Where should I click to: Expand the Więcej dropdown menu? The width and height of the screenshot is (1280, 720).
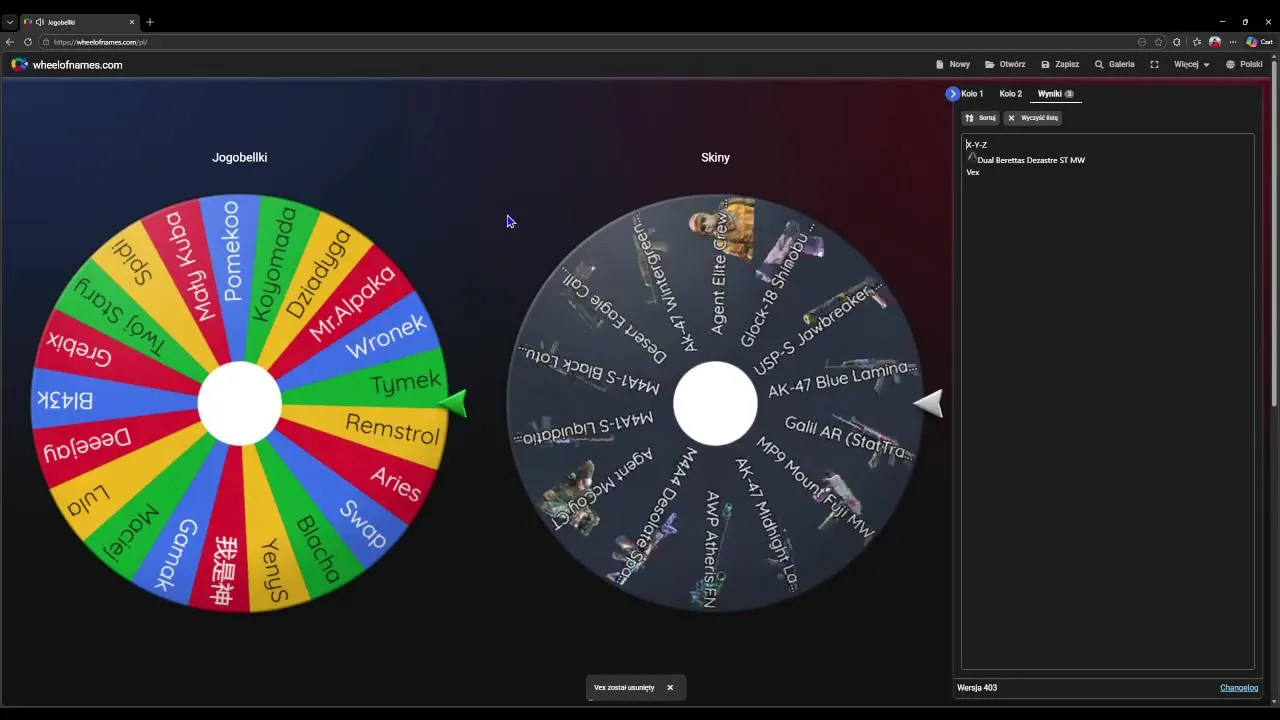pos(1192,64)
